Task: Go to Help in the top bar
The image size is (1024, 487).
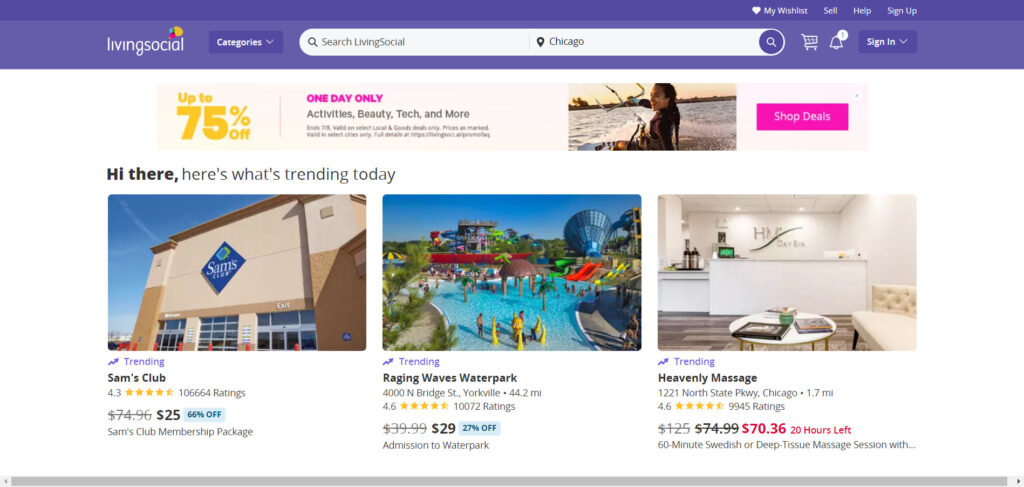Action: tap(862, 11)
